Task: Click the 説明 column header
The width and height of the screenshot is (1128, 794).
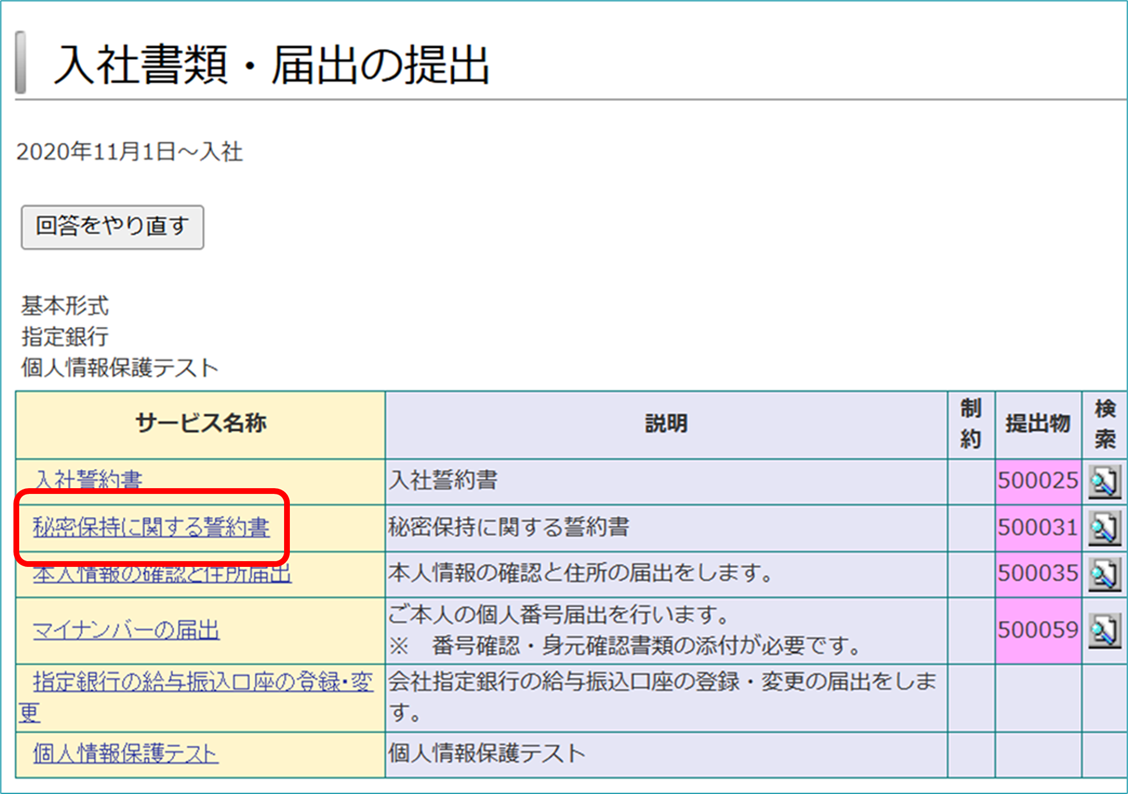Action: (666, 424)
